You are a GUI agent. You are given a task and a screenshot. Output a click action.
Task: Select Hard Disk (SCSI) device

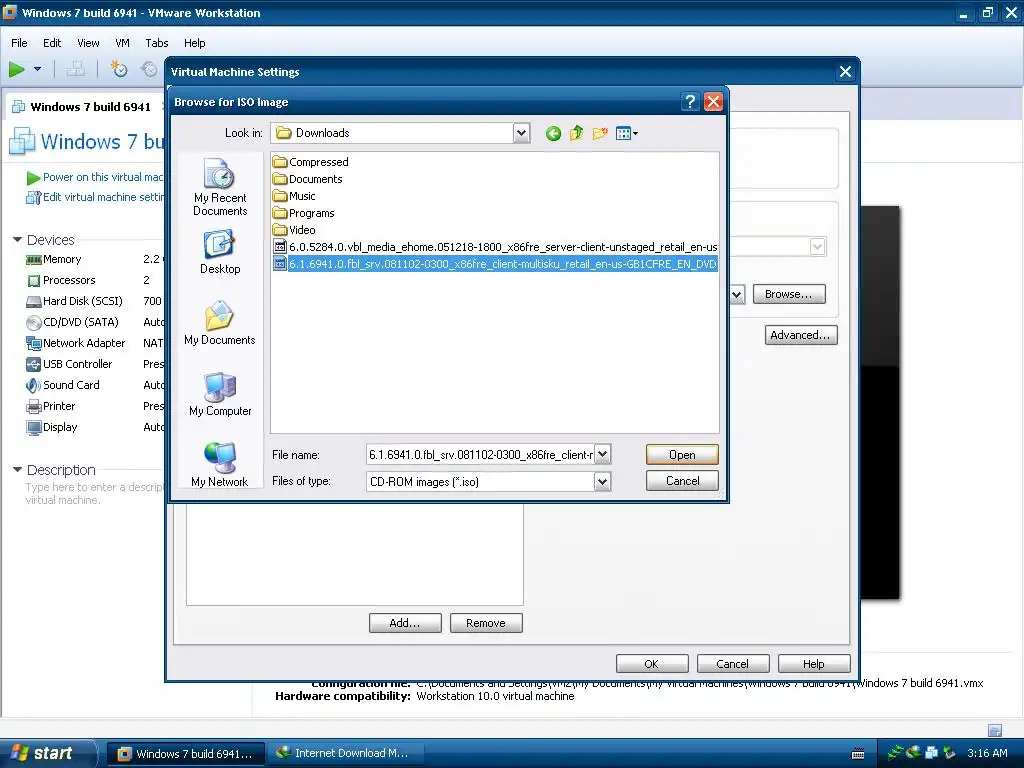click(x=93, y=301)
